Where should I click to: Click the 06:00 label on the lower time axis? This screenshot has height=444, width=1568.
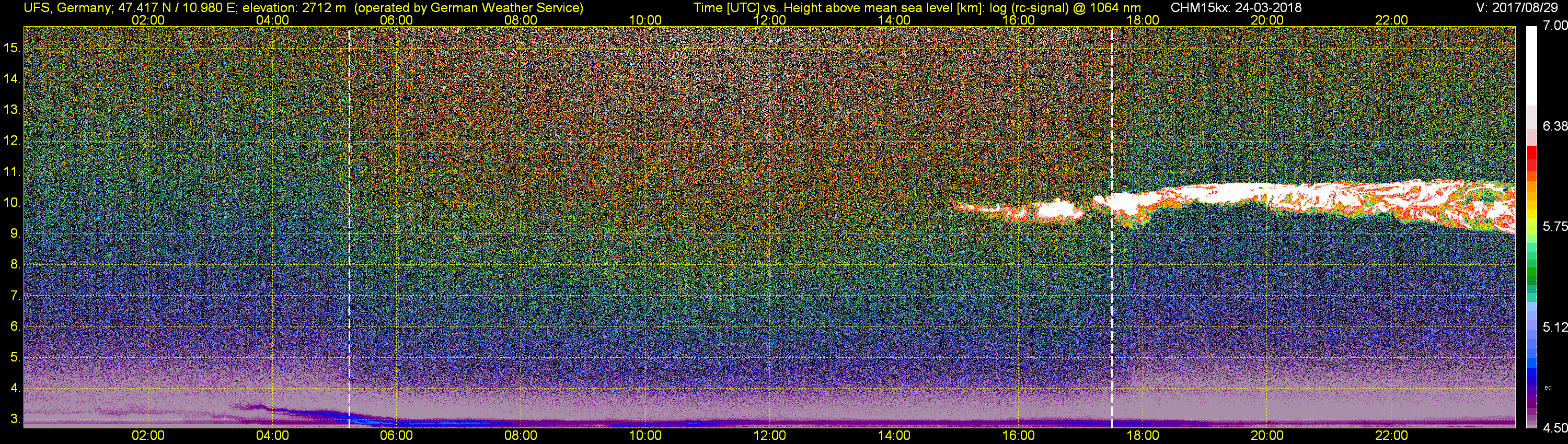396,436
